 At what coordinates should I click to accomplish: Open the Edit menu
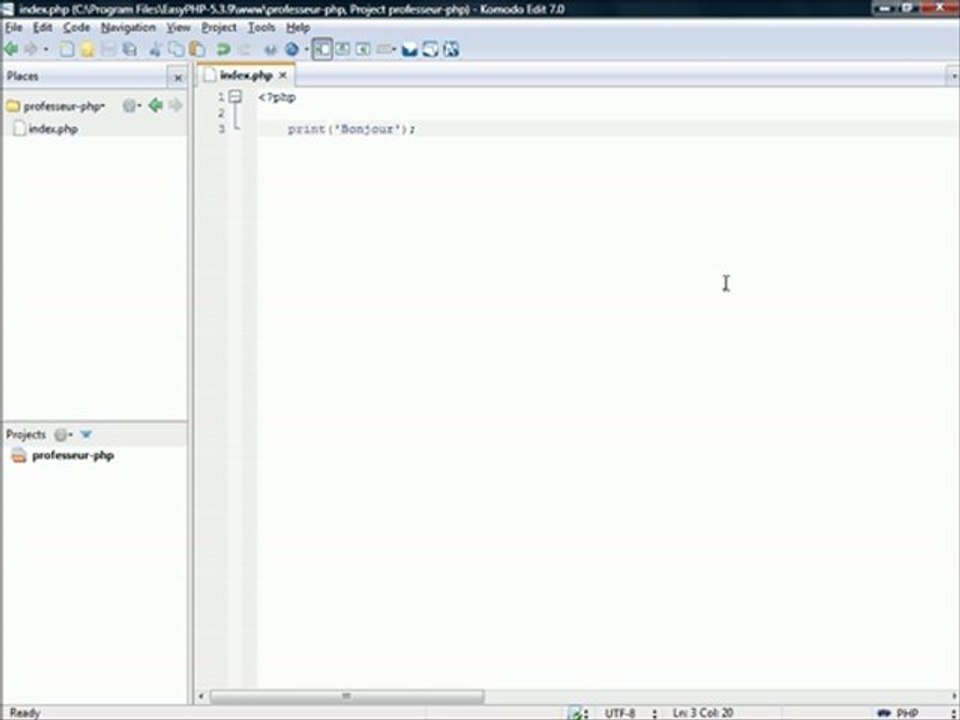click(x=42, y=28)
